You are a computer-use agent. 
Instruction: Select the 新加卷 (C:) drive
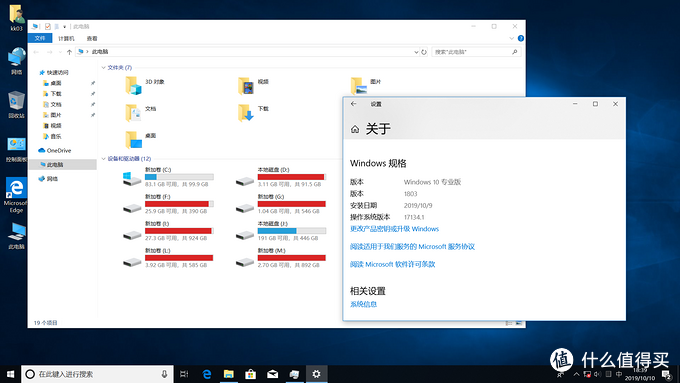pos(168,177)
